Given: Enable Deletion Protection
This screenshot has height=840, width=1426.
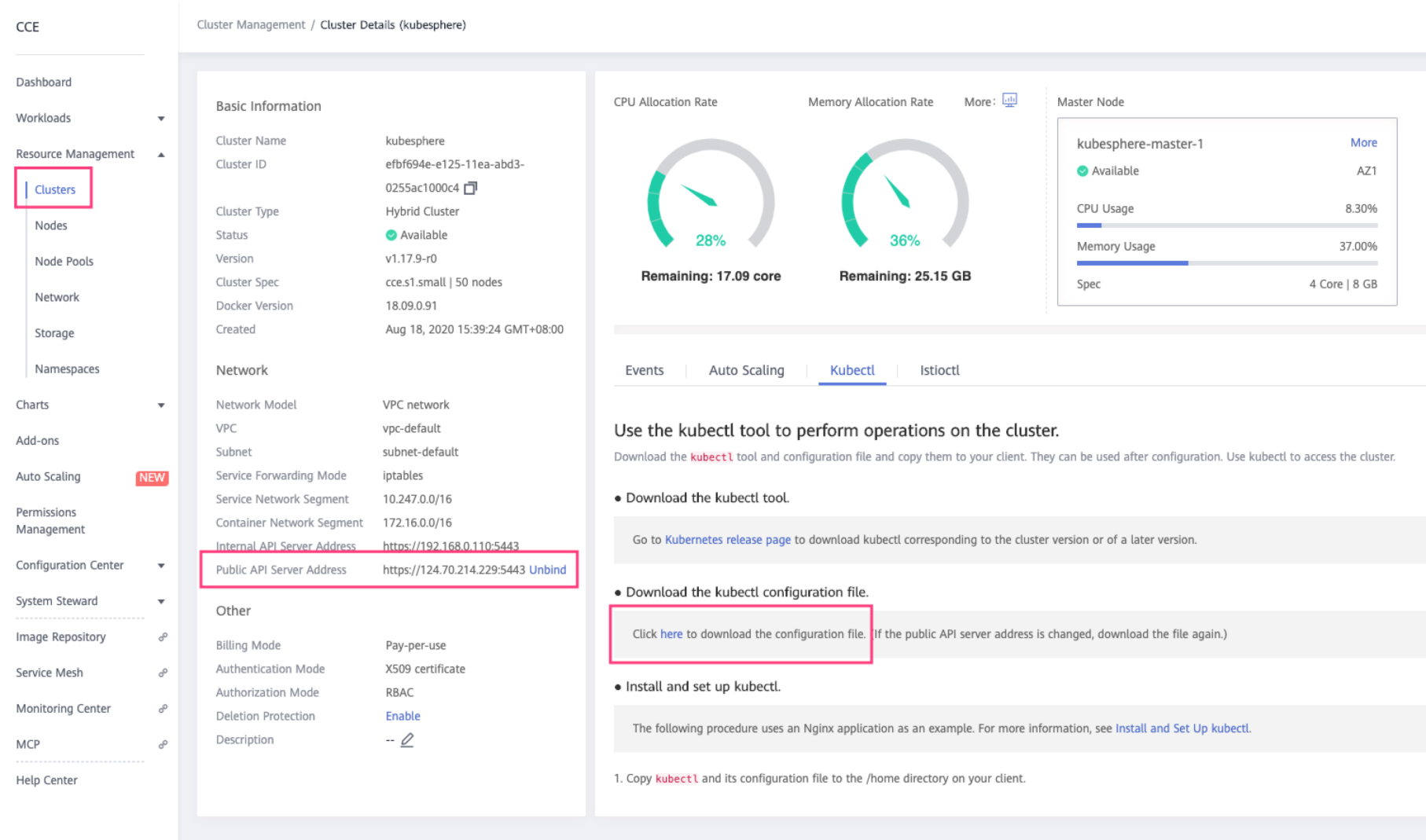Looking at the screenshot, I should click(402, 716).
